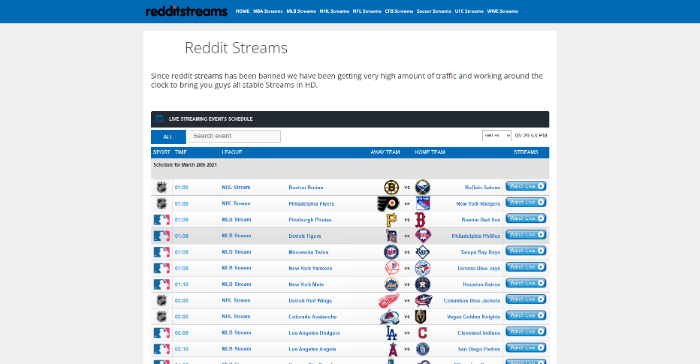The width and height of the screenshot is (700, 364).
Task: Click the Pittsburgh Pirates logo icon
Action: [391, 220]
